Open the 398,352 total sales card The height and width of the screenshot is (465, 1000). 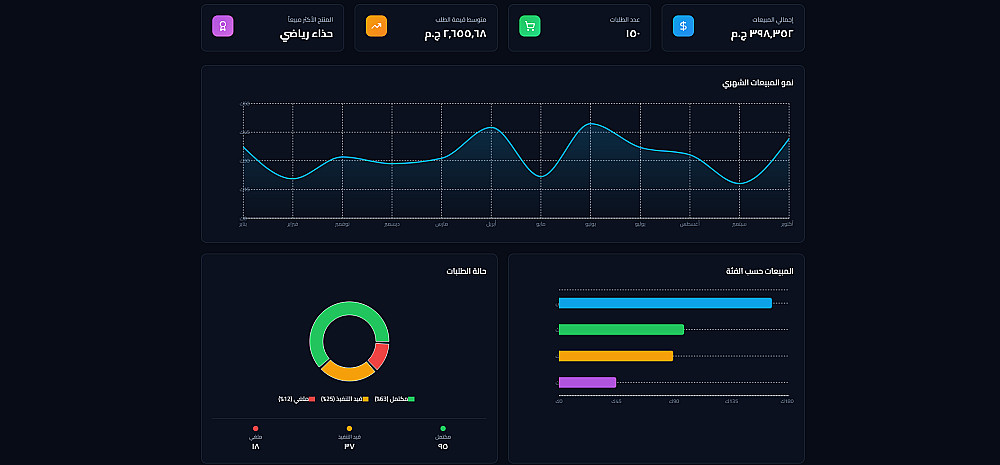tap(733, 28)
